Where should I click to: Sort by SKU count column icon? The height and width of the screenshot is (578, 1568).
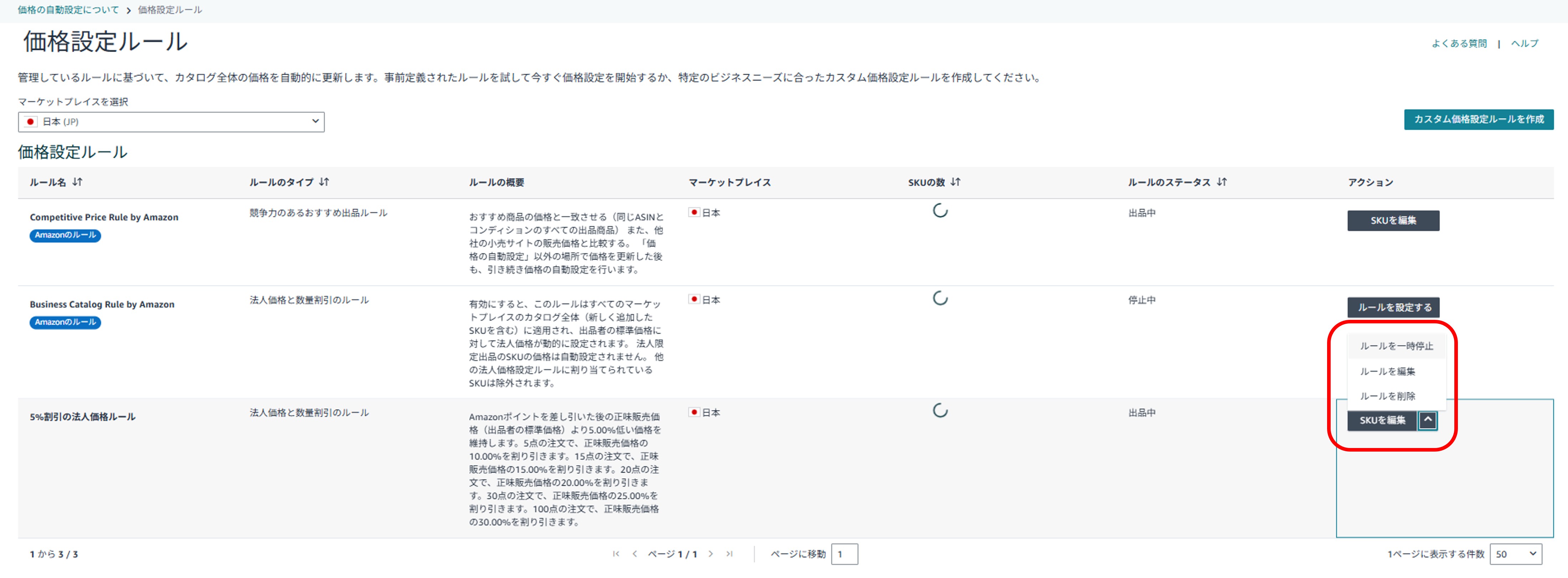tap(955, 182)
